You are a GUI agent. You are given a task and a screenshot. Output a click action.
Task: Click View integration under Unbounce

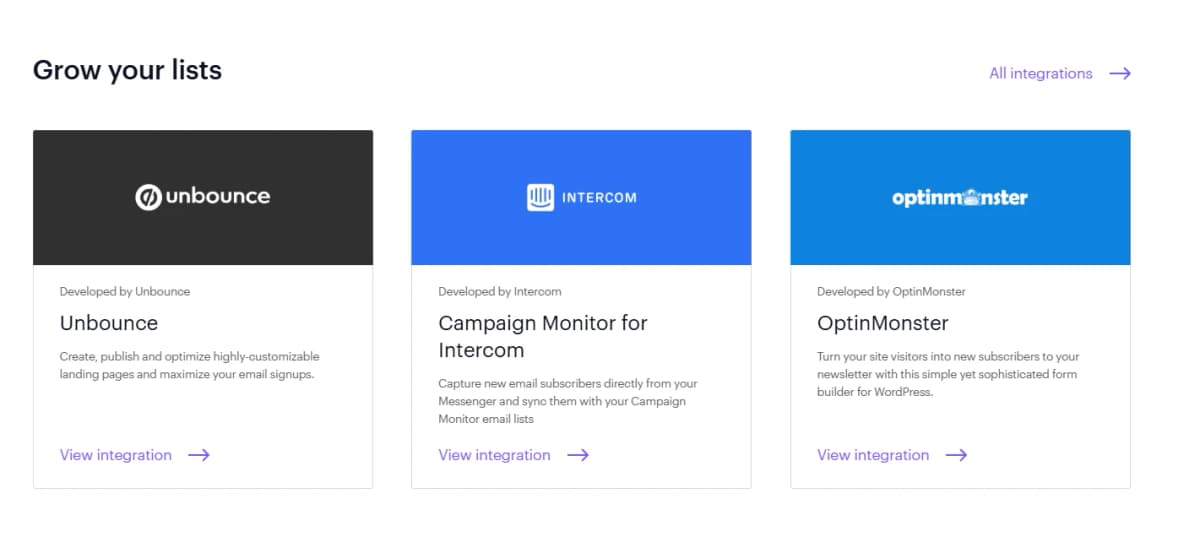click(116, 455)
